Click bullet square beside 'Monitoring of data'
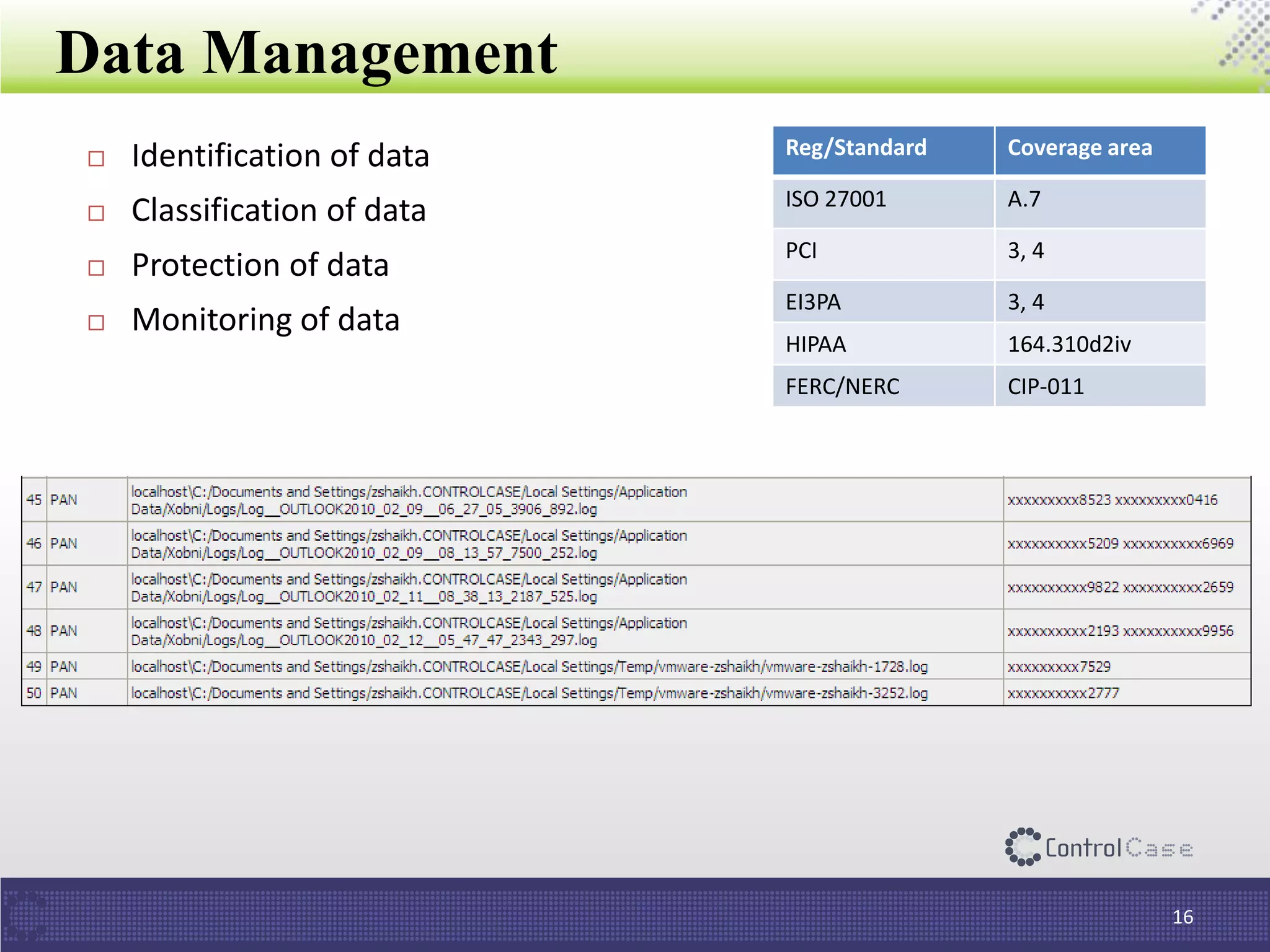This screenshot has width=1270, height=952. point(96,322)
